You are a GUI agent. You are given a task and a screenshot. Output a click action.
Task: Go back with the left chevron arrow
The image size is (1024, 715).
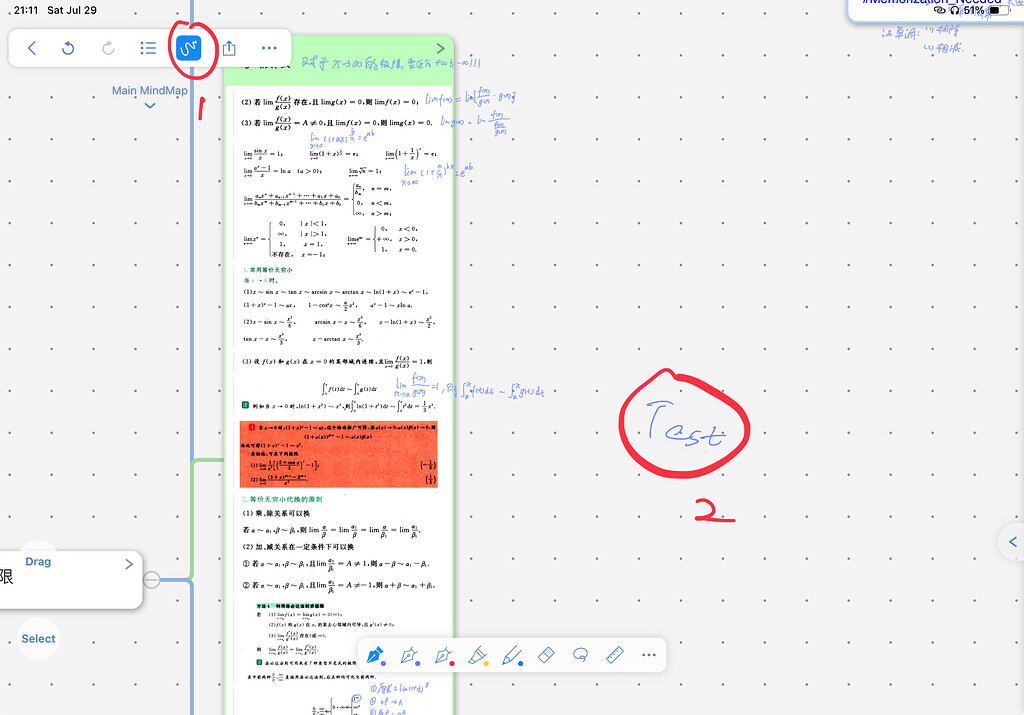tap(32, 47)
